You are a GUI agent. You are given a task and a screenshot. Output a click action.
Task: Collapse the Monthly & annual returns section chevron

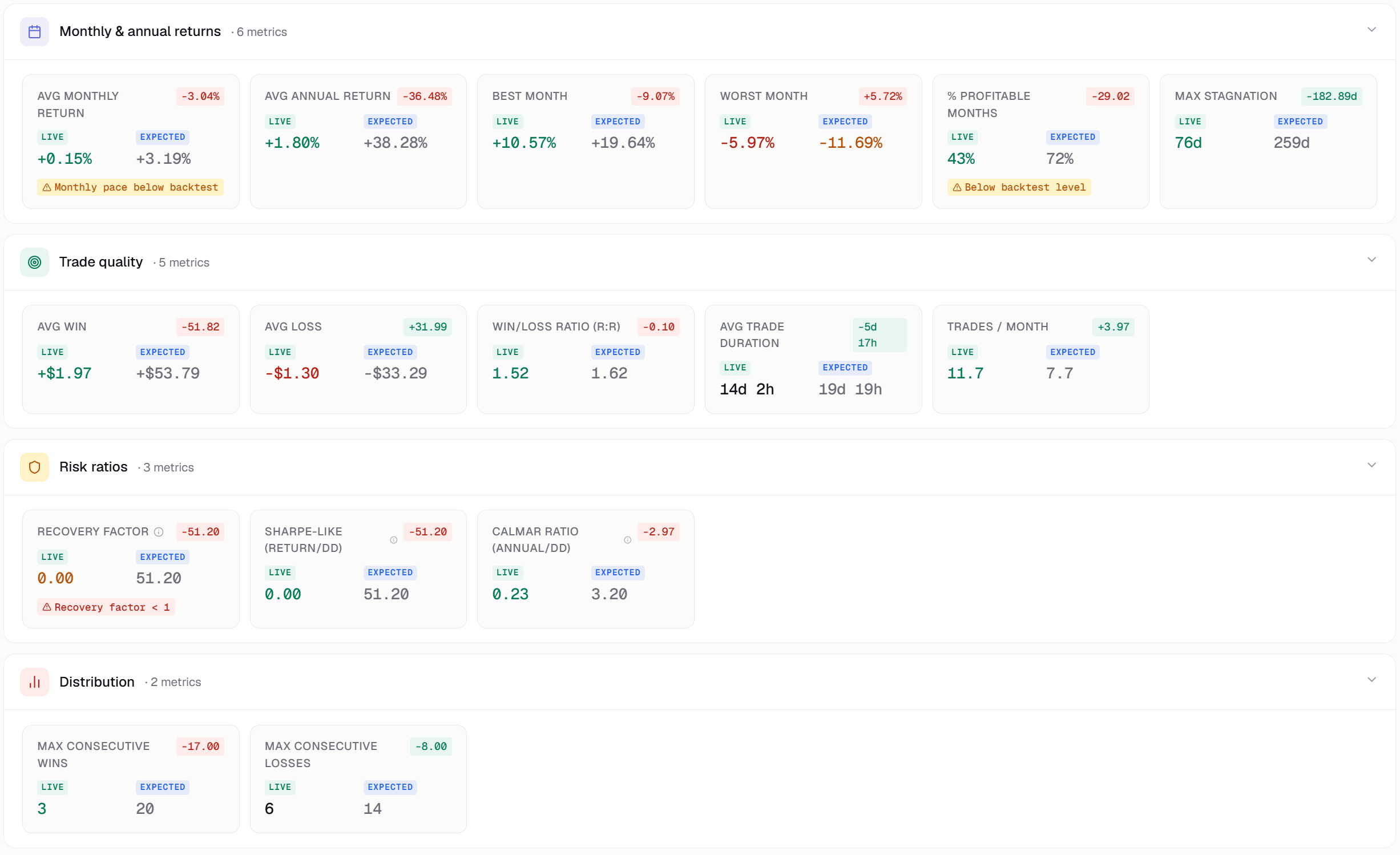coord(1371,30)
